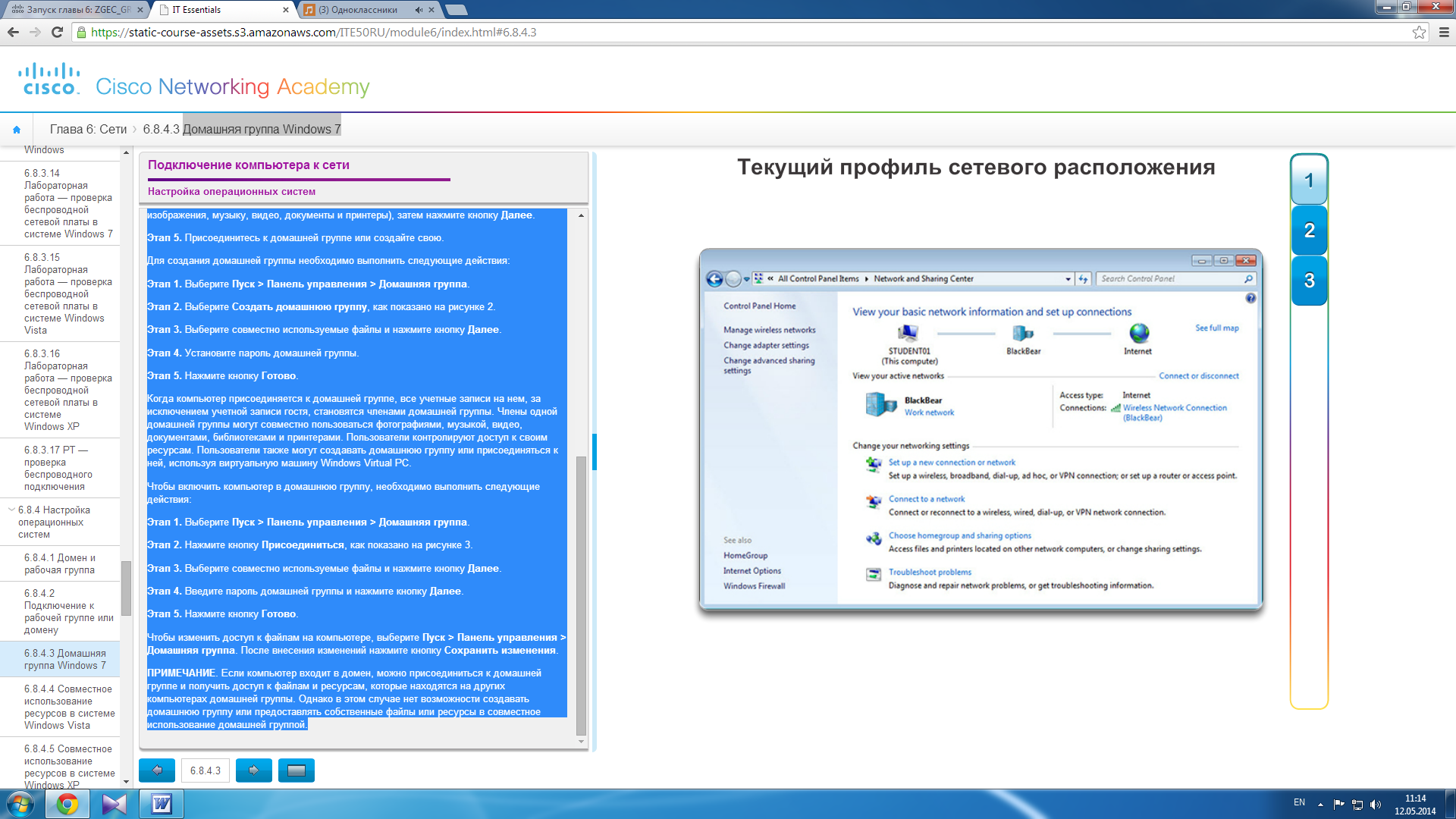Click the Подключение компьютера к сети heading
1456x819 pixels.
[249, 165]
